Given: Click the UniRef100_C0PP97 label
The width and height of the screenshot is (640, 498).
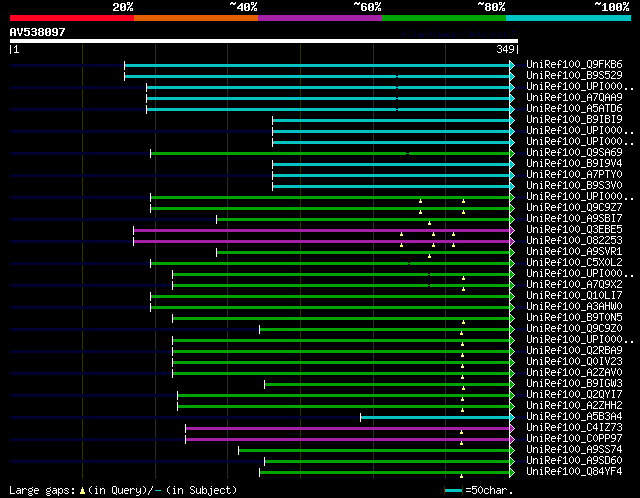Looking at the screenshot, I should pyautogui.click(x=574, y=439).
